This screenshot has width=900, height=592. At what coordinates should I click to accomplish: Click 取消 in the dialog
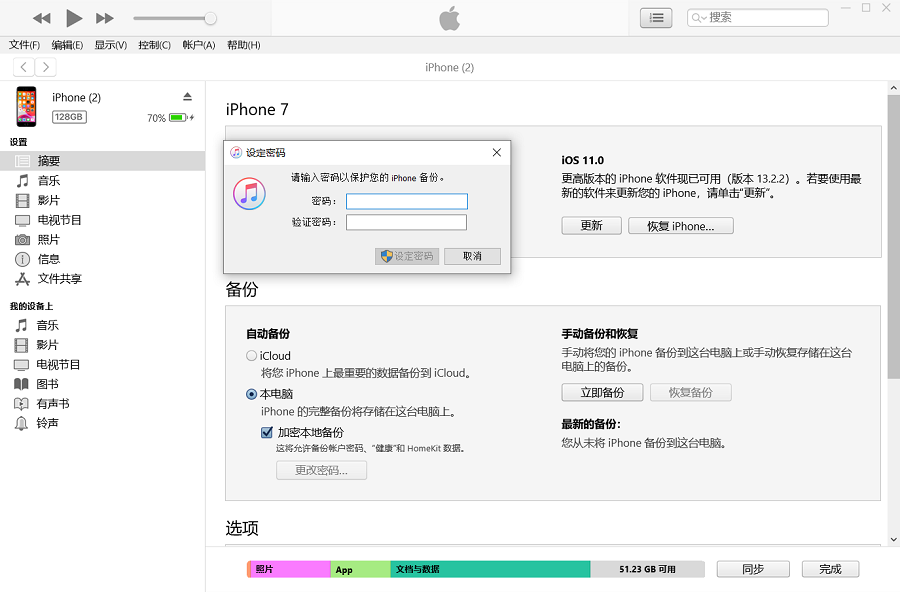click(x=472, y=256)
